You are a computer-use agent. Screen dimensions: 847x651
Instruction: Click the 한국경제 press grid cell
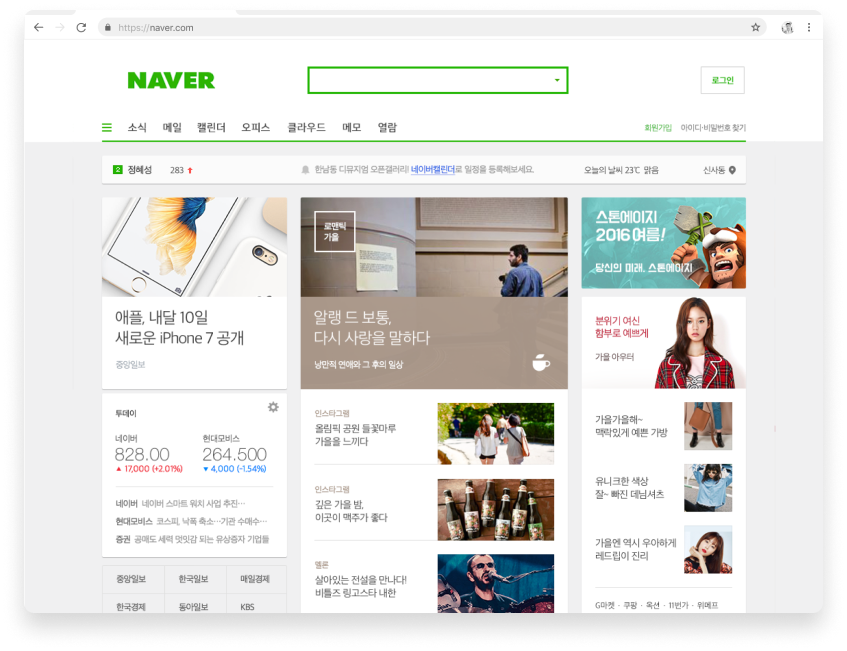pos(133,604)
